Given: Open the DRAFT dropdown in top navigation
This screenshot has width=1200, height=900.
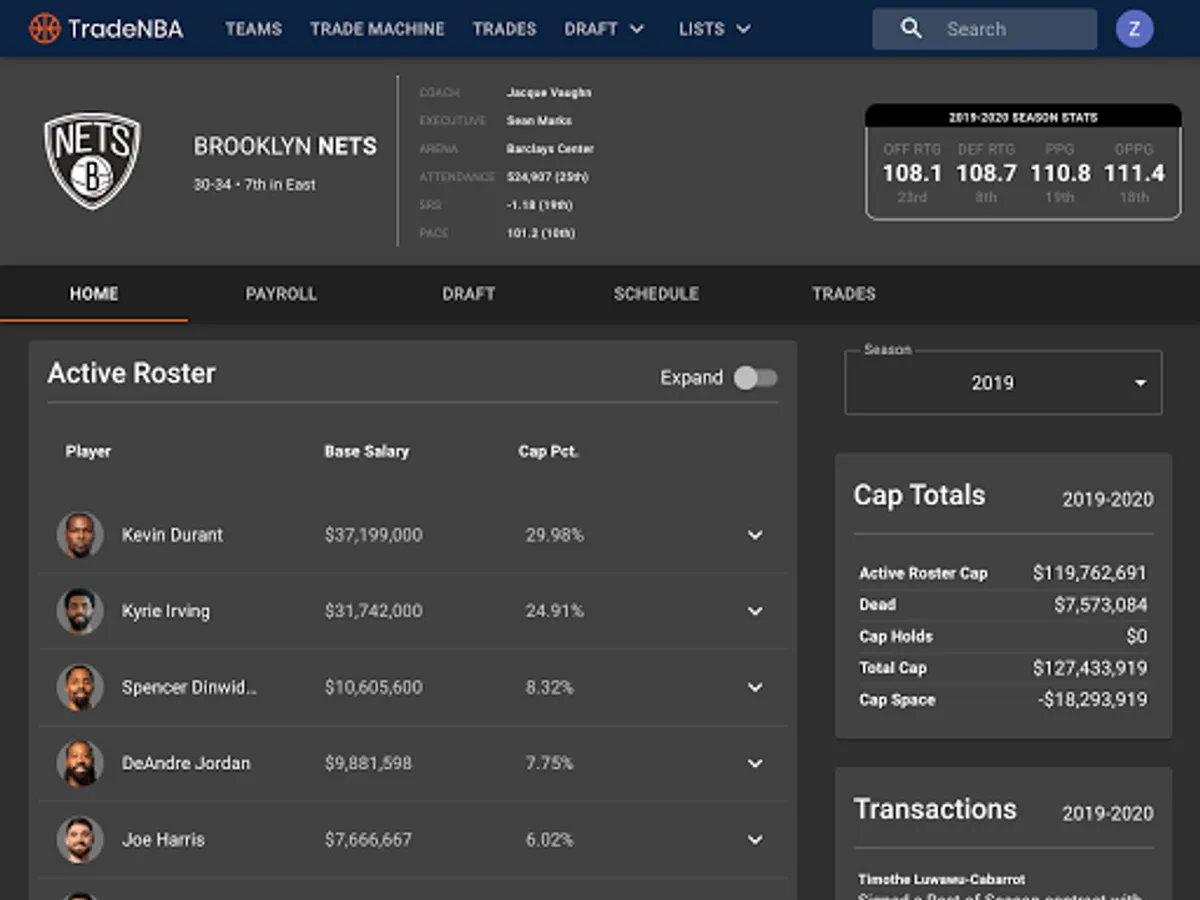Looking at the screenshot, I should pyautogui.click(x=604, y=29).
